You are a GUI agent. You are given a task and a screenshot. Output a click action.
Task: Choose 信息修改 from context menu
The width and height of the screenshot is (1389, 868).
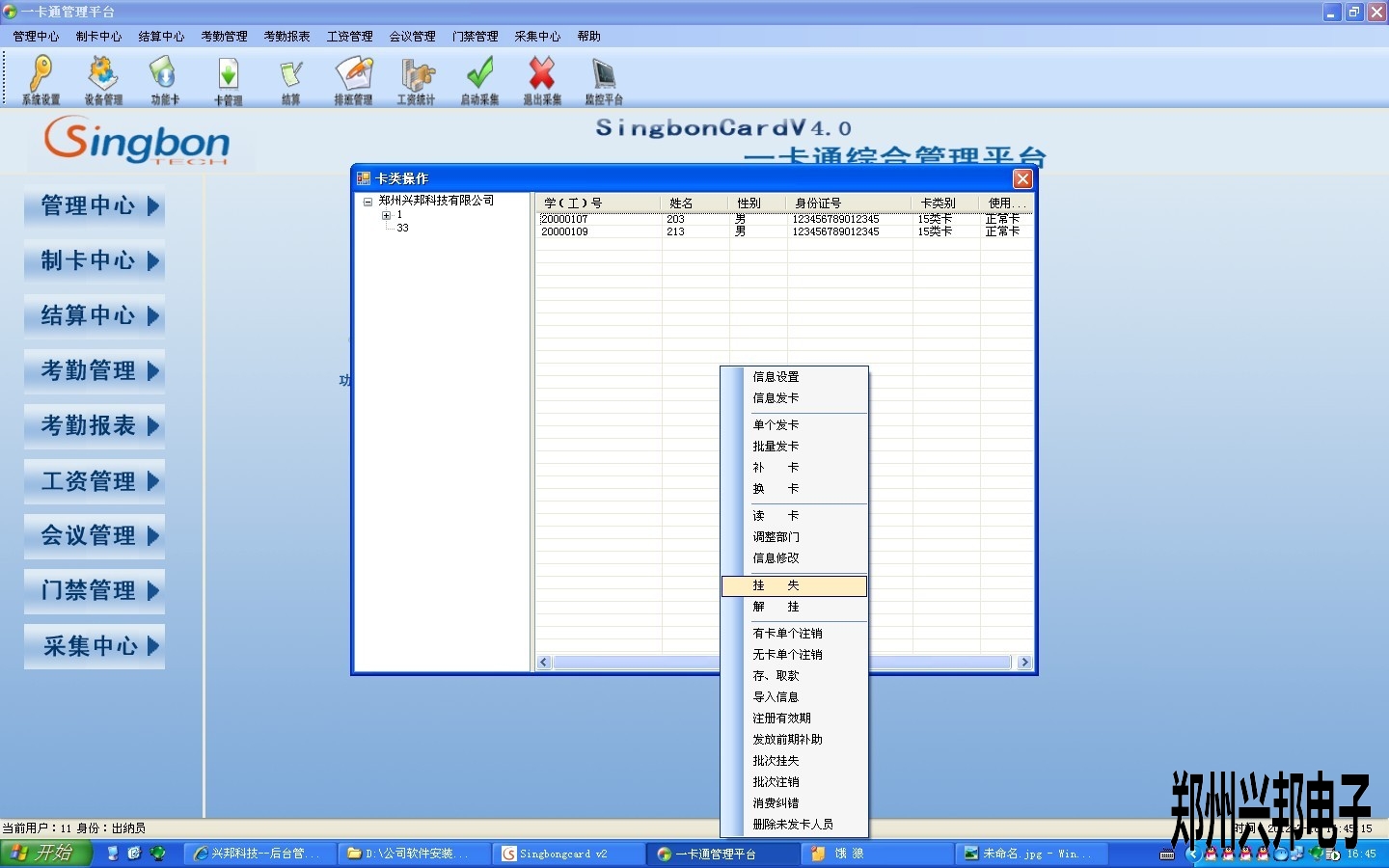click(794, 558)
